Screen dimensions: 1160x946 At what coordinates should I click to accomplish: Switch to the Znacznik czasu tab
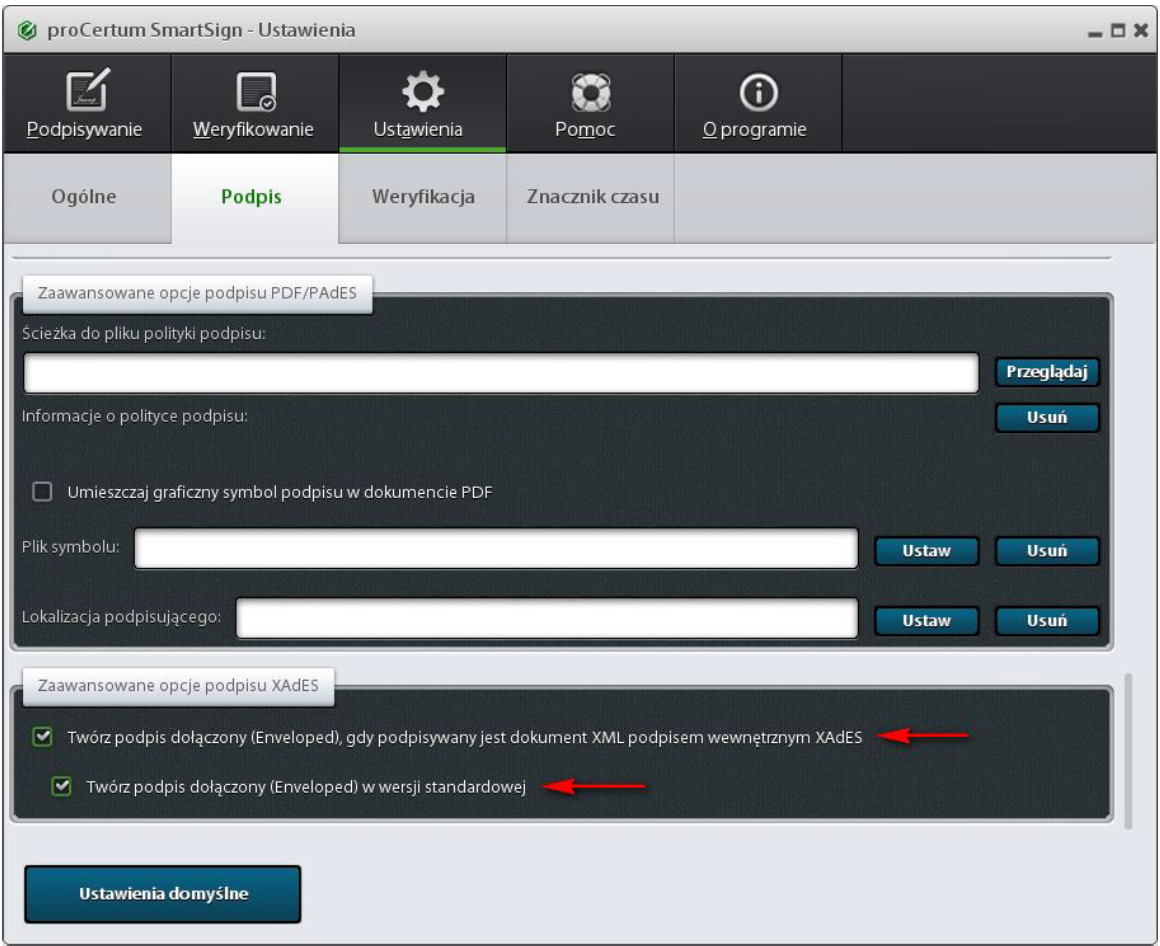(590, 197)
